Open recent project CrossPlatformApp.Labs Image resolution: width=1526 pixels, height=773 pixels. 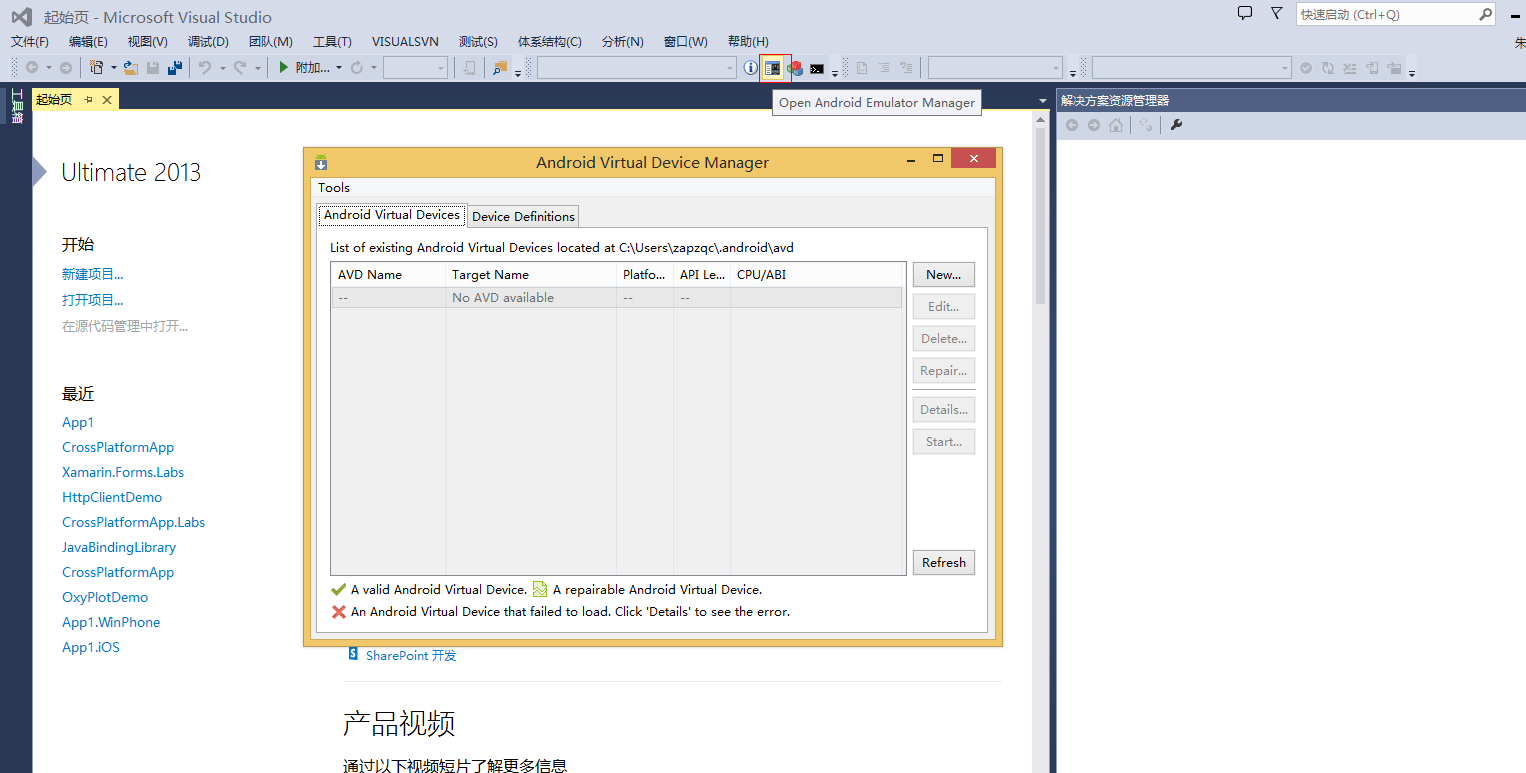(x=133, y=522)
